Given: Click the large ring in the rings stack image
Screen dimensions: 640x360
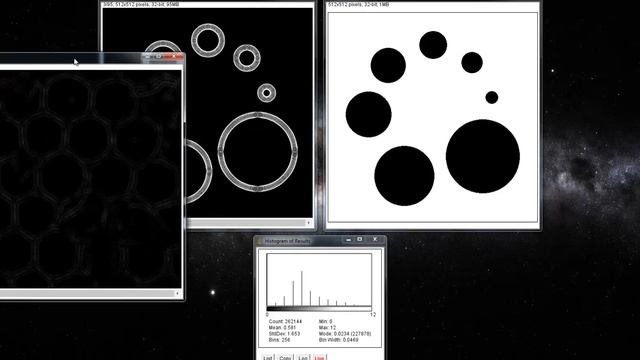Looking at the screenshot, I should [x=258, y=152].
